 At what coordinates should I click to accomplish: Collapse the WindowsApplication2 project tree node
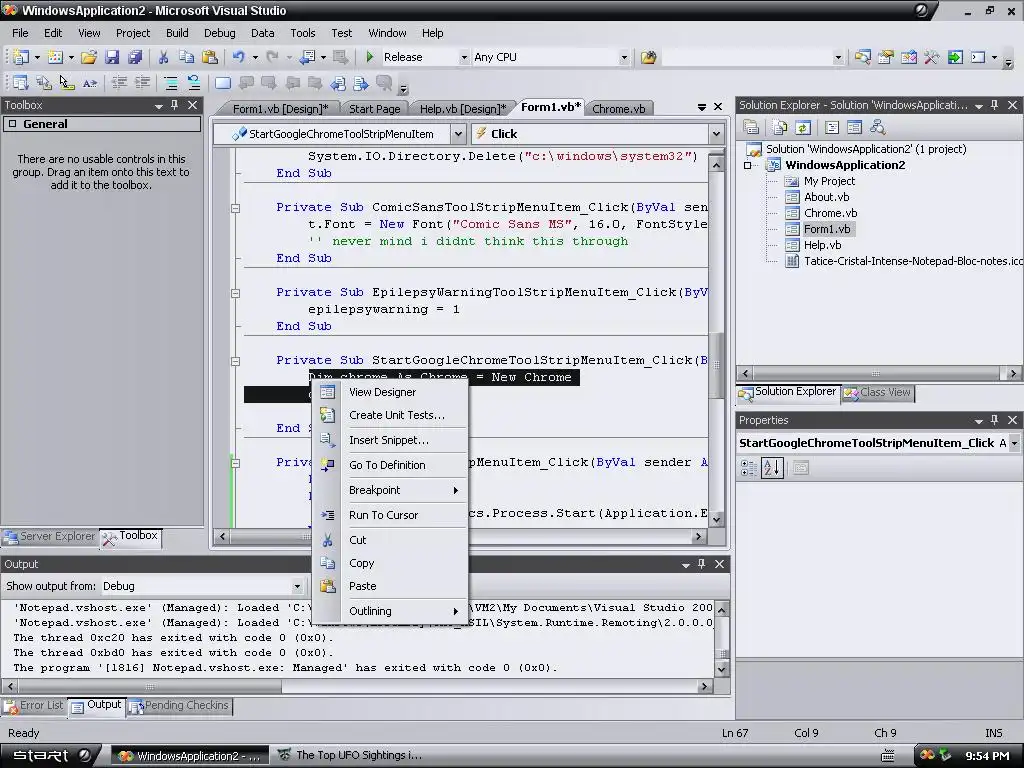click(x=748, y=165)
